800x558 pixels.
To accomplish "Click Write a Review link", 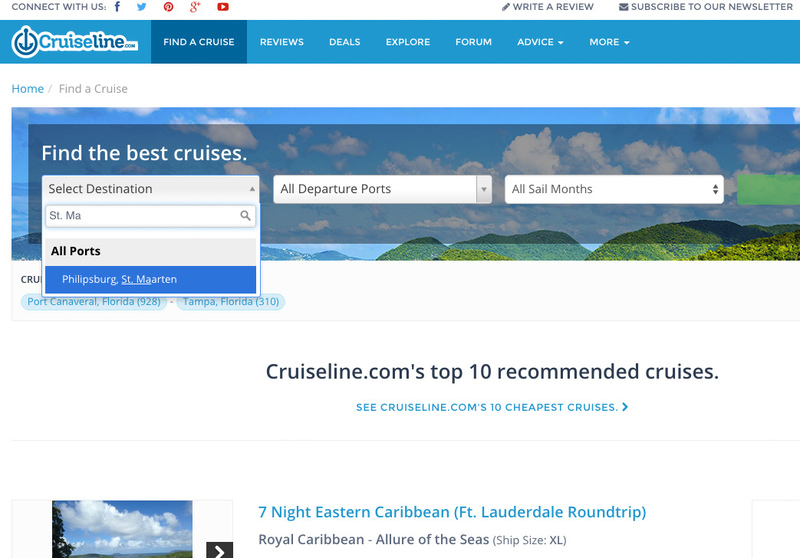I will pyautogui.click(x=548, y=7).
